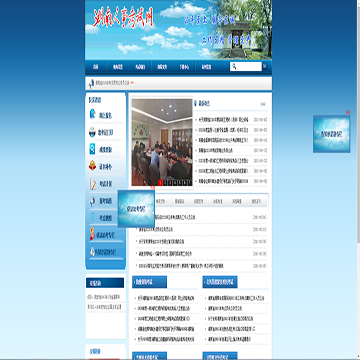Viewport: 360px width, 360px height.
Task: Select the red slide indicator number 1
Action: 160,182
